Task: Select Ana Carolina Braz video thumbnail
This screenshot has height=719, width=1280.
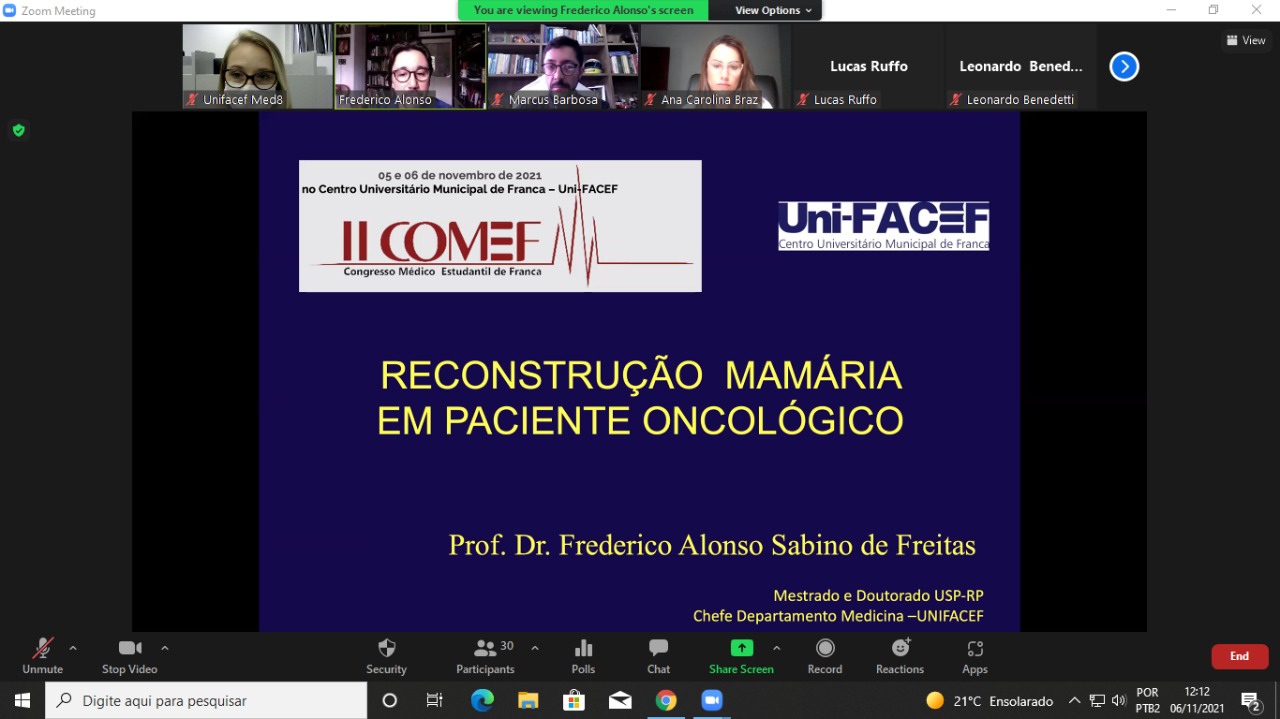Action: tap(716, 66)
